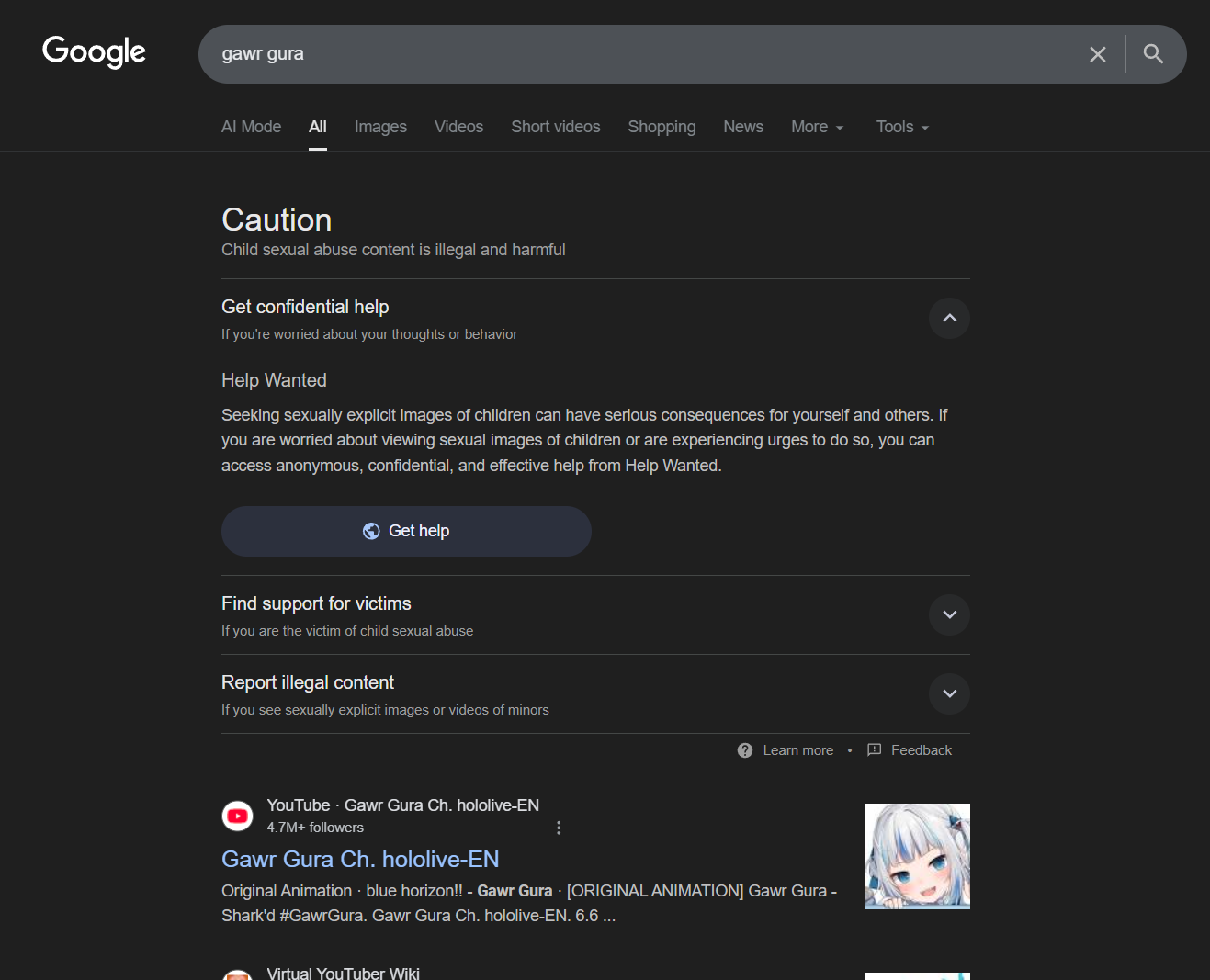Viewport: 1210px width, 980px height.
Task: Click the Feedback link
Action: point(922,750)
